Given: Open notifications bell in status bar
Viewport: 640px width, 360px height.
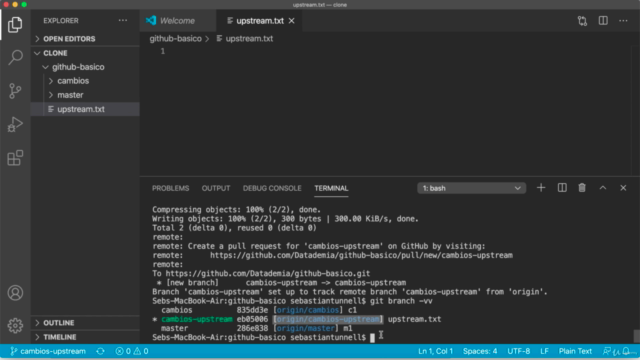Looking at the screenshot, I should pyautogui.click(x=627, y=351).
